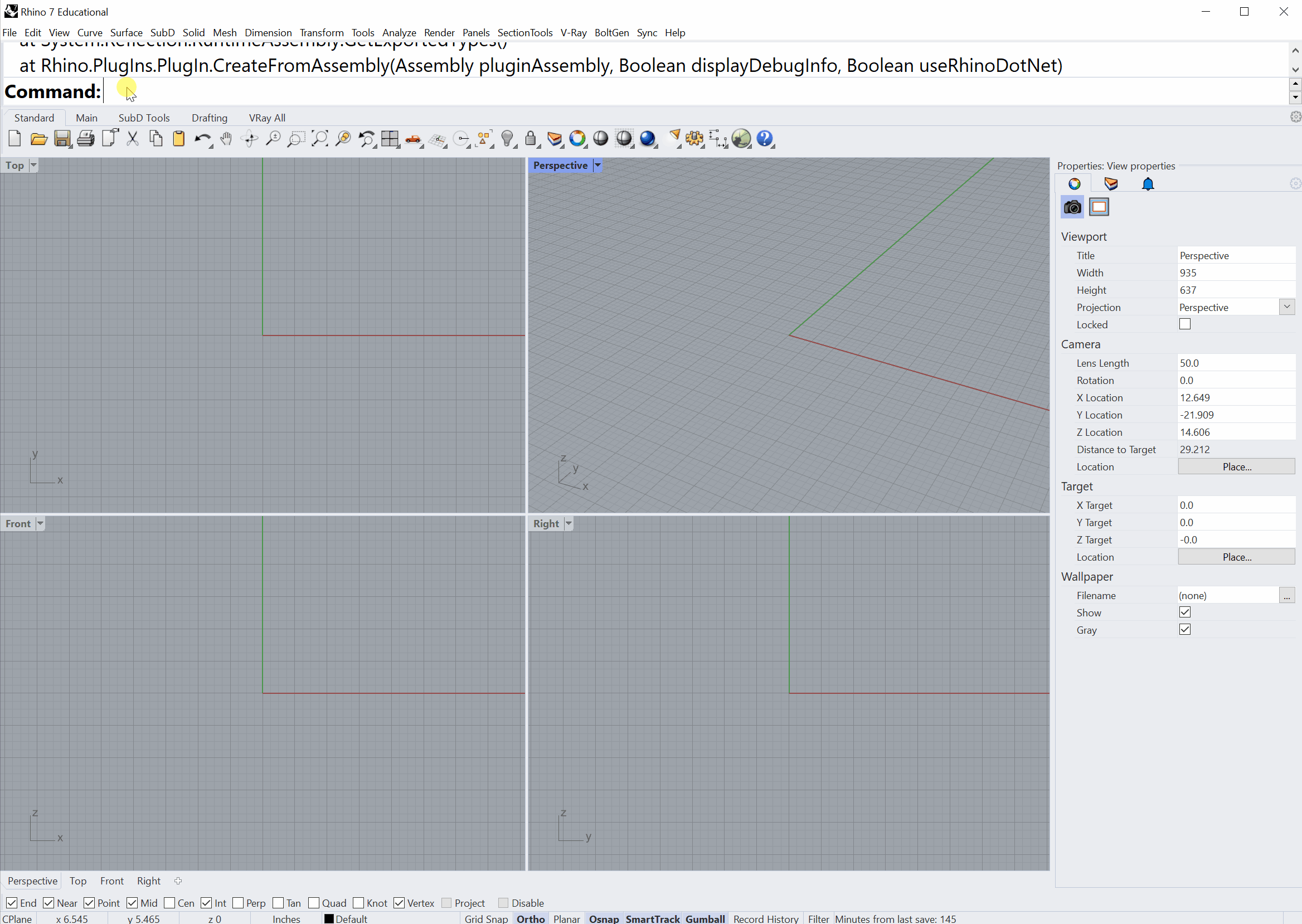Click the four-viewport layout icon
The height and width of the screenshot is (924, 1302).
[x=390, y=139]
